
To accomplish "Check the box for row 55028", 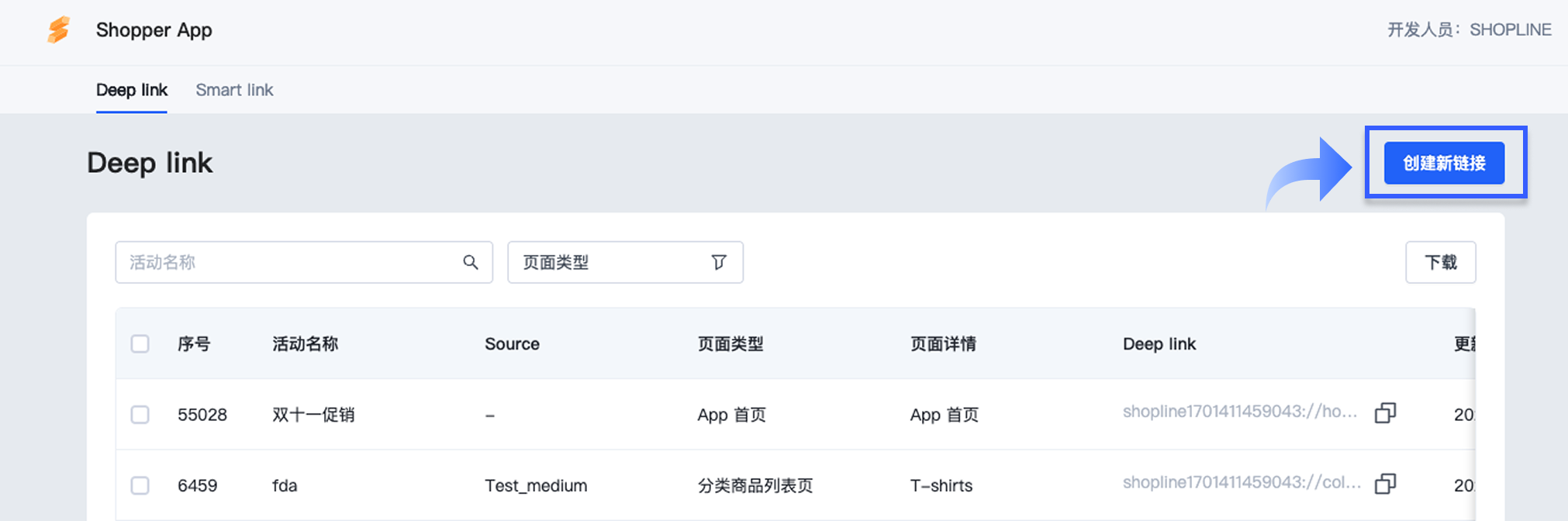I will pos(140,415).
